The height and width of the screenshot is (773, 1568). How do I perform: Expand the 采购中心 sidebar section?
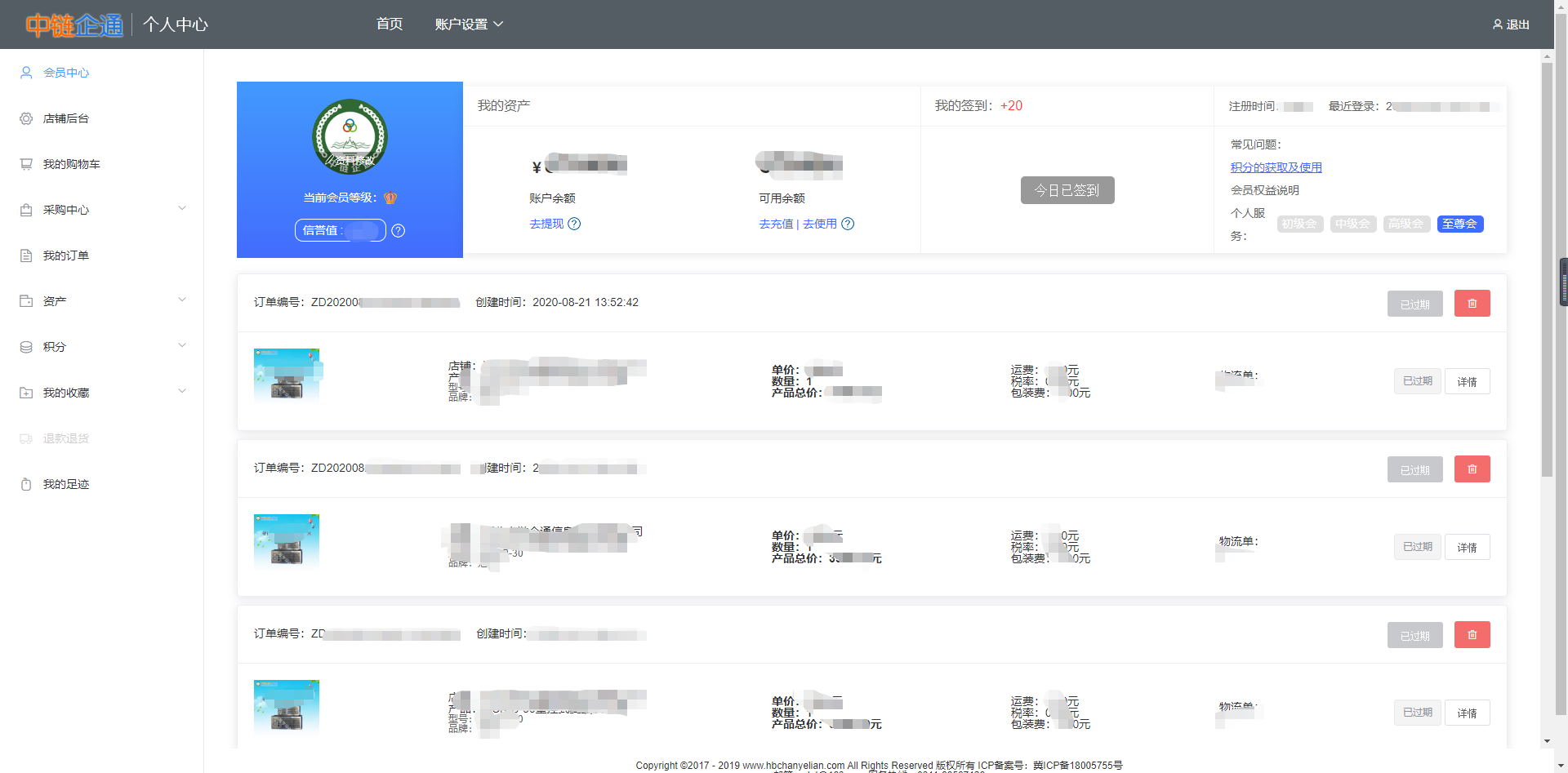(x=182, y=209)
